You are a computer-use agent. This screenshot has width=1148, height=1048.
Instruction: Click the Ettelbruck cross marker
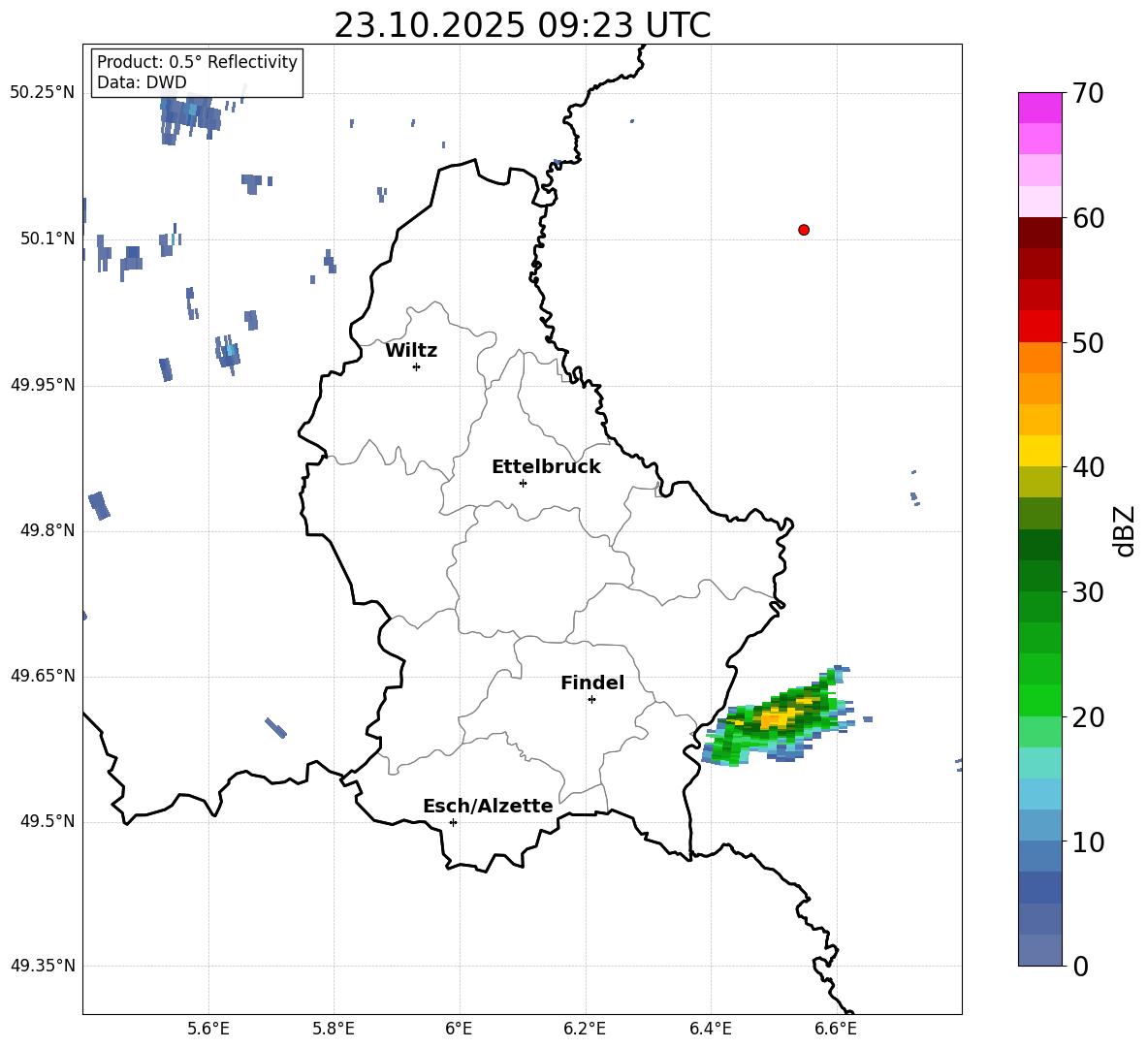523,483
